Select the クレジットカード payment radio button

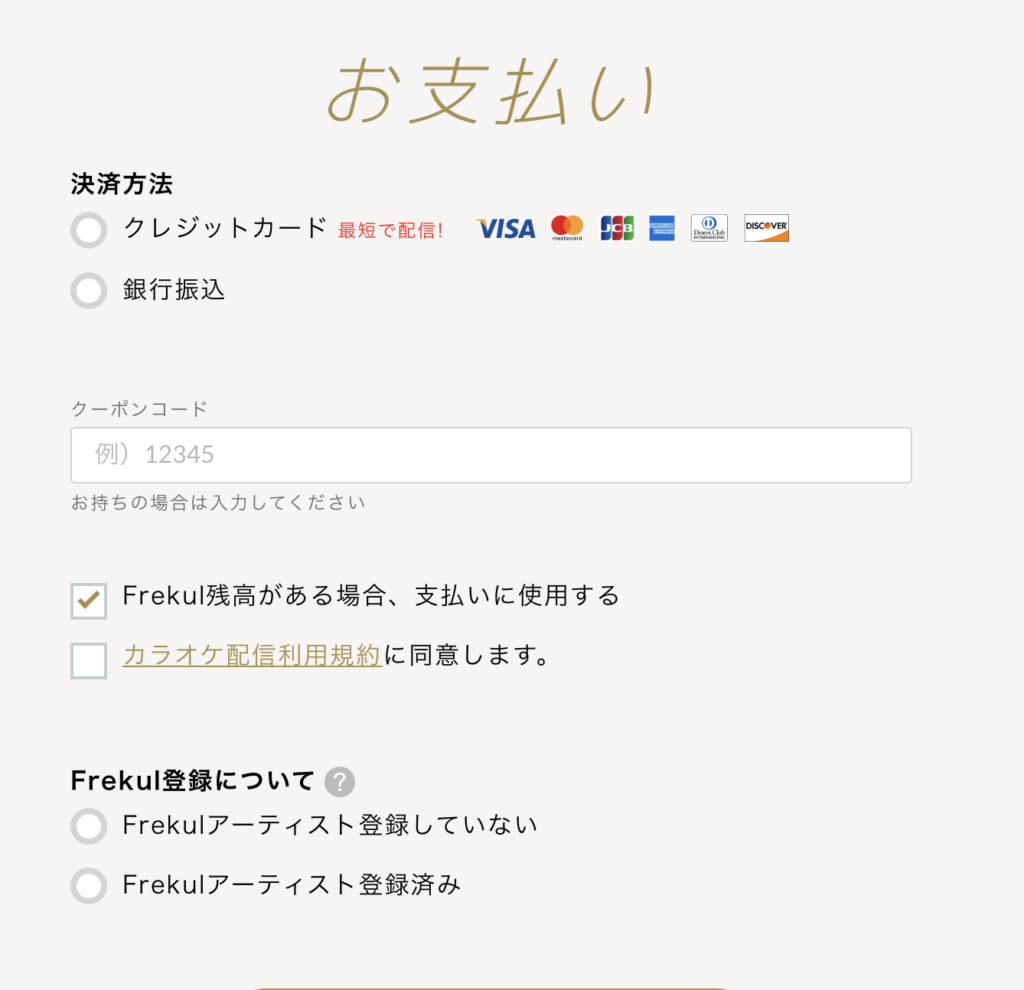pos(88,230)
